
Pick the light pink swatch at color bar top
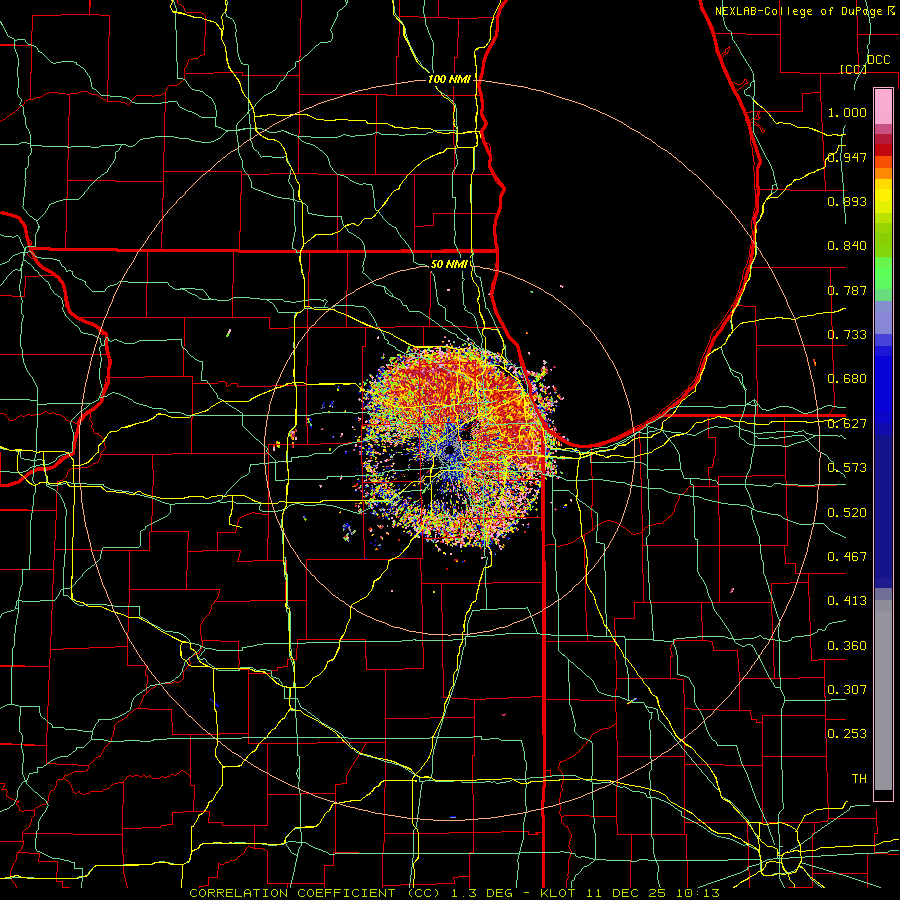(x=883, y=106)
